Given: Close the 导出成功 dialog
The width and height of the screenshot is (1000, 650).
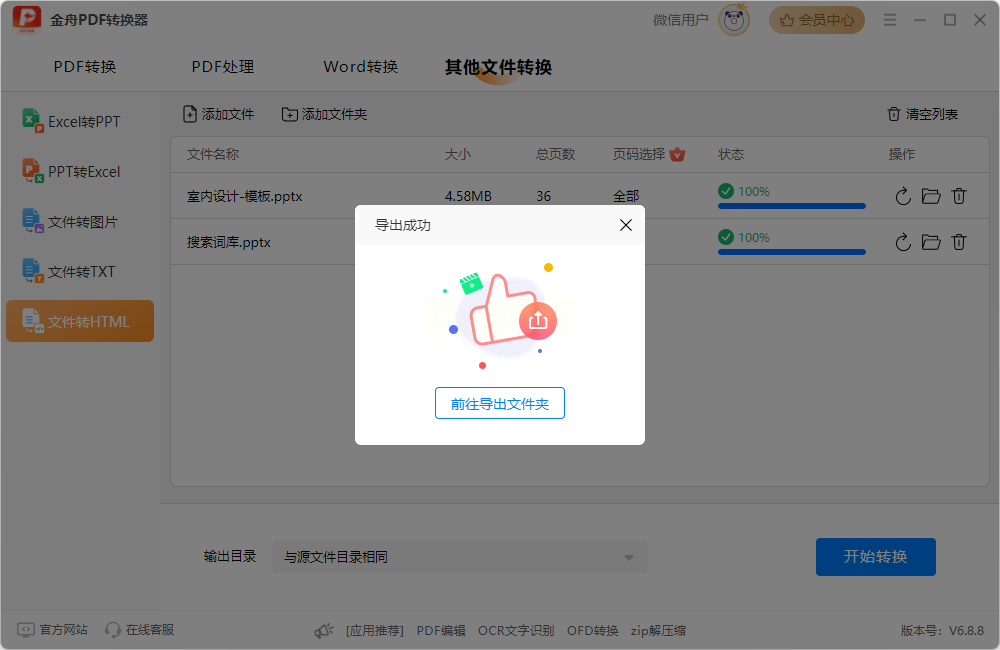Looking at the screenshot, I should coord(626,225).
